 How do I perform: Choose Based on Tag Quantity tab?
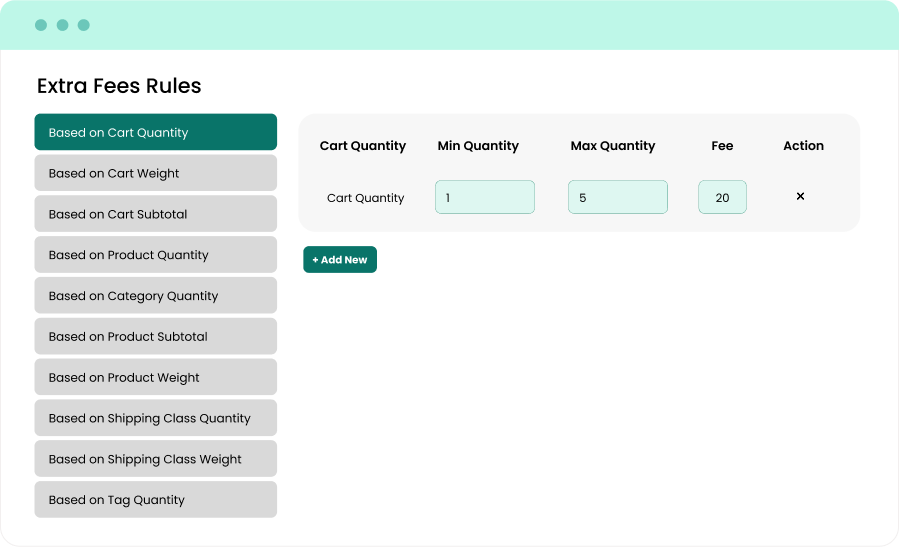(x=155, y=500)
